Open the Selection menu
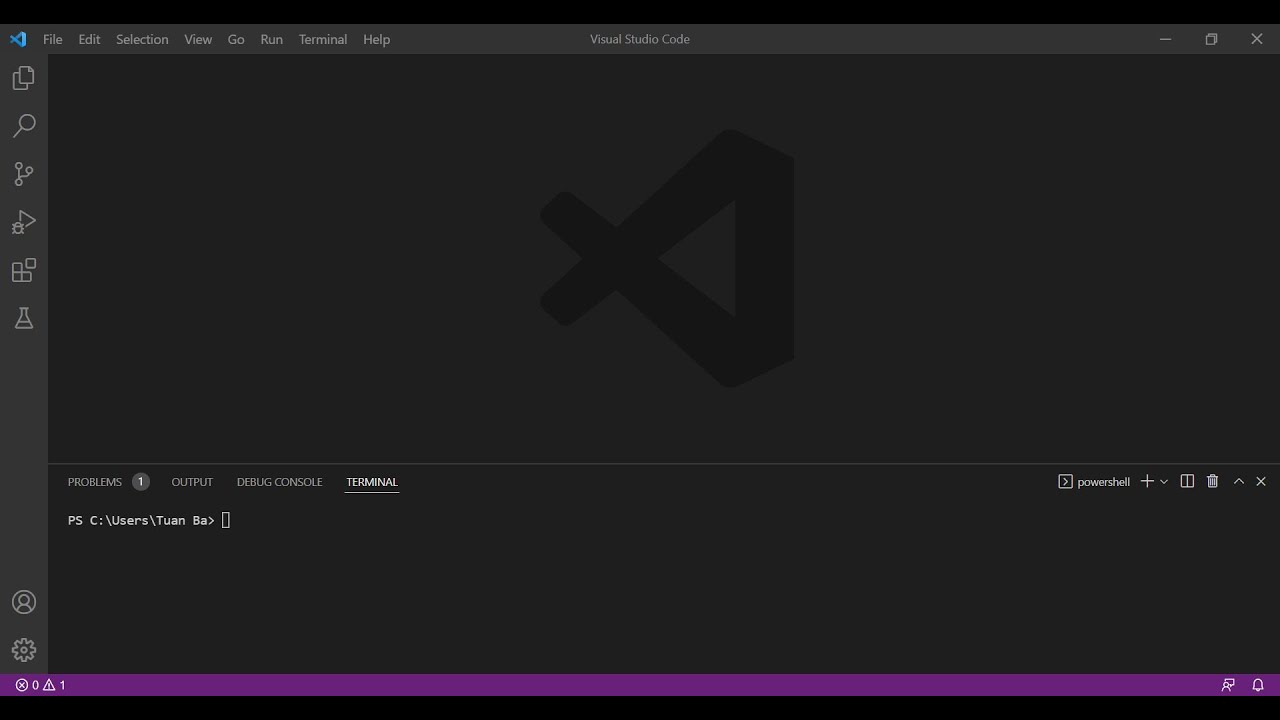This screenshot has width=1280, height=720. pyautogui.click(x=142, y=39)
